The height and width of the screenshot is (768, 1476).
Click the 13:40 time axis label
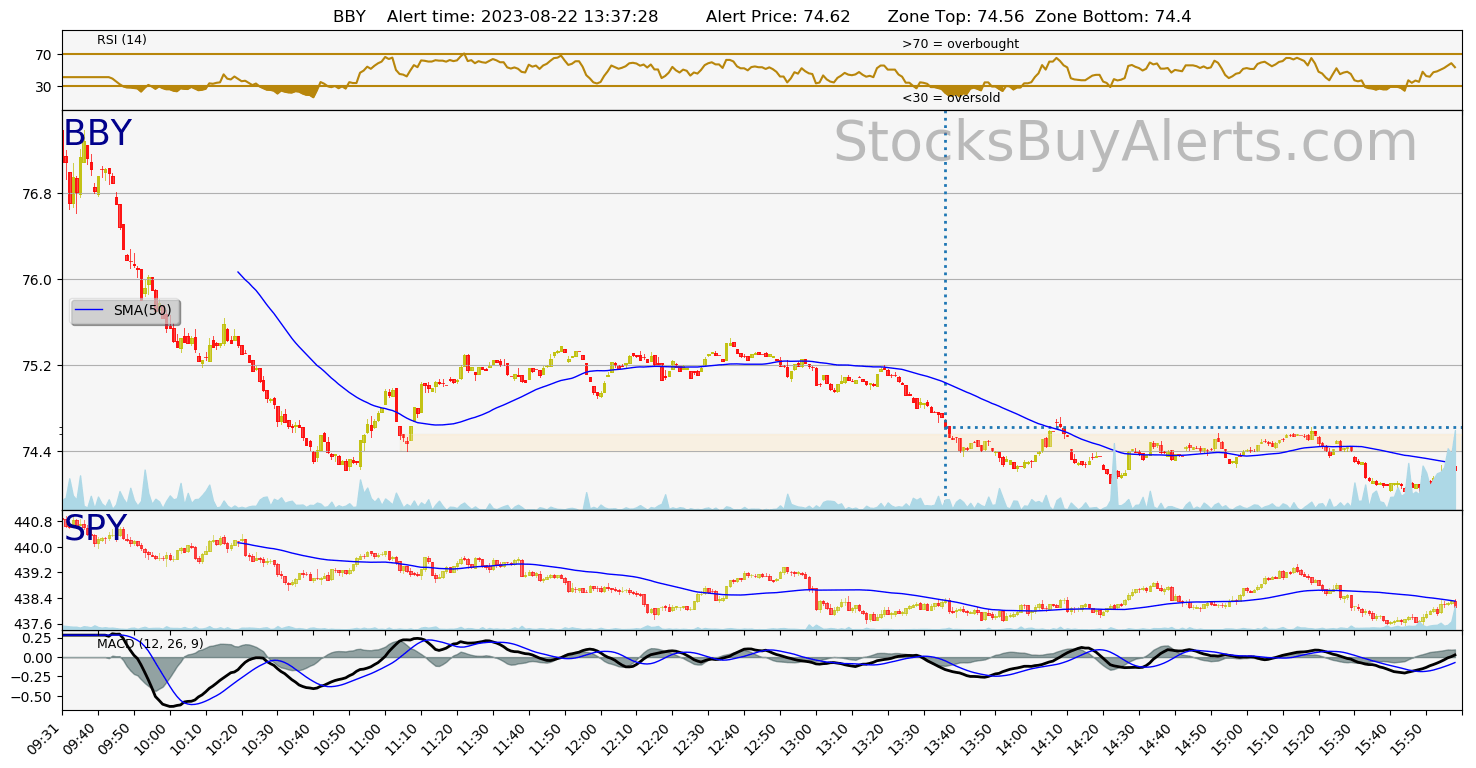[941, 738]
